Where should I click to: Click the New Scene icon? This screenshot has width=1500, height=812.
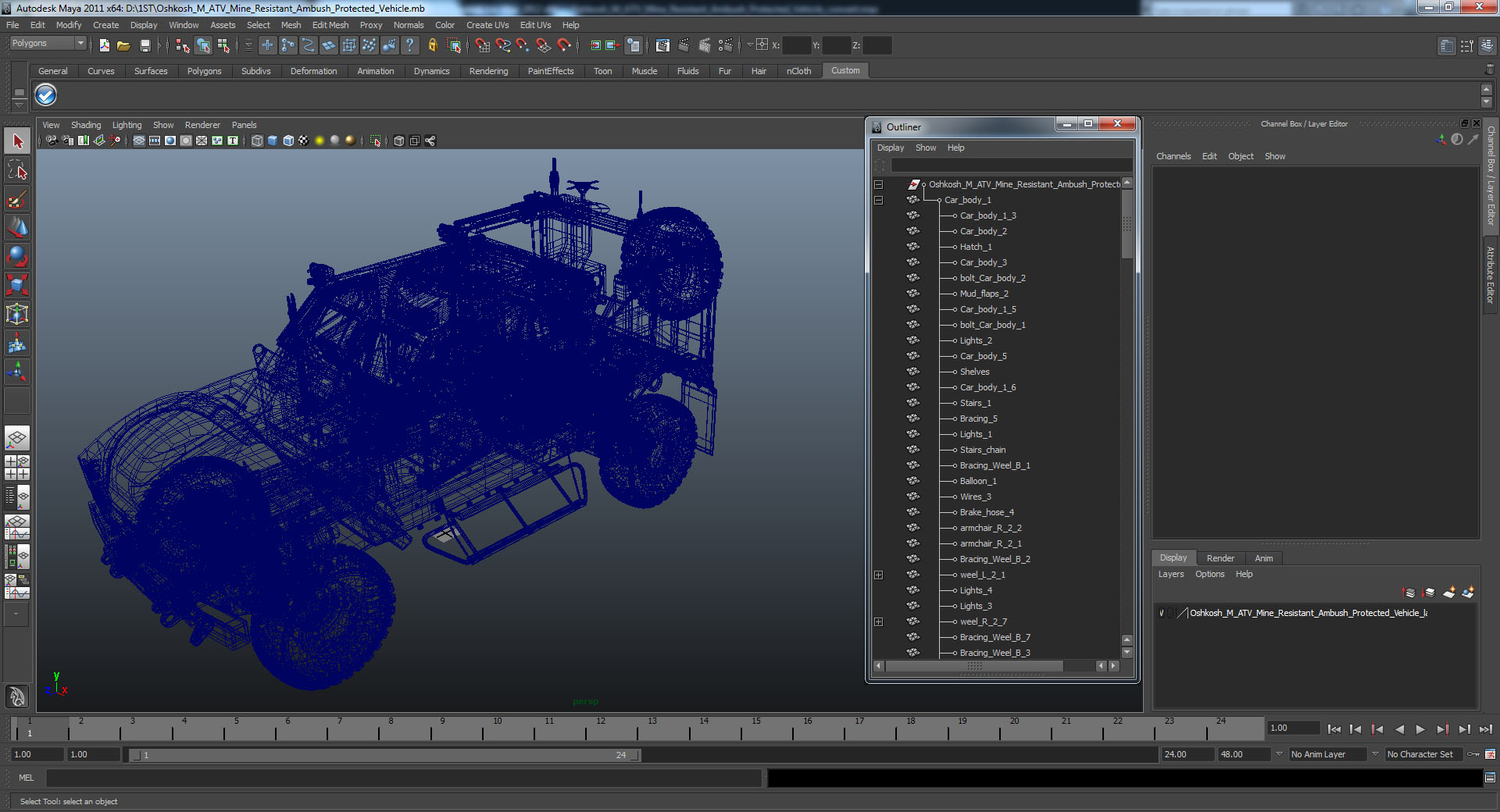click(x=105, y=45)
